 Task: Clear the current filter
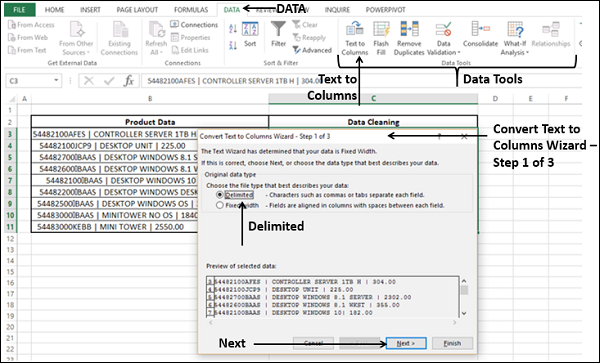click(x=305, y=25)
